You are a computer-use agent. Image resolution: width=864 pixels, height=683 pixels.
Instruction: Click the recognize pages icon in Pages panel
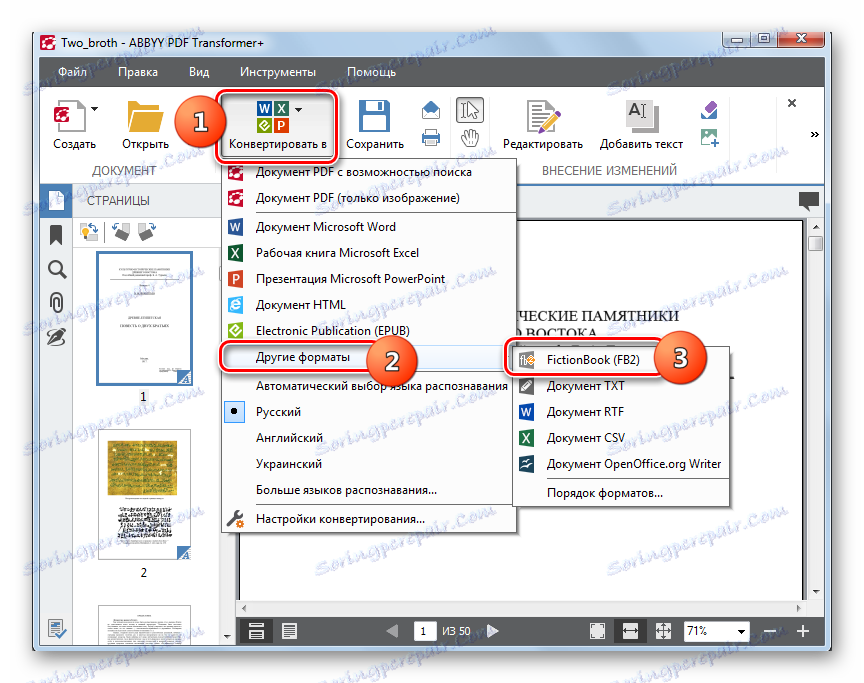pyautogui.click(x=89, y=232)
